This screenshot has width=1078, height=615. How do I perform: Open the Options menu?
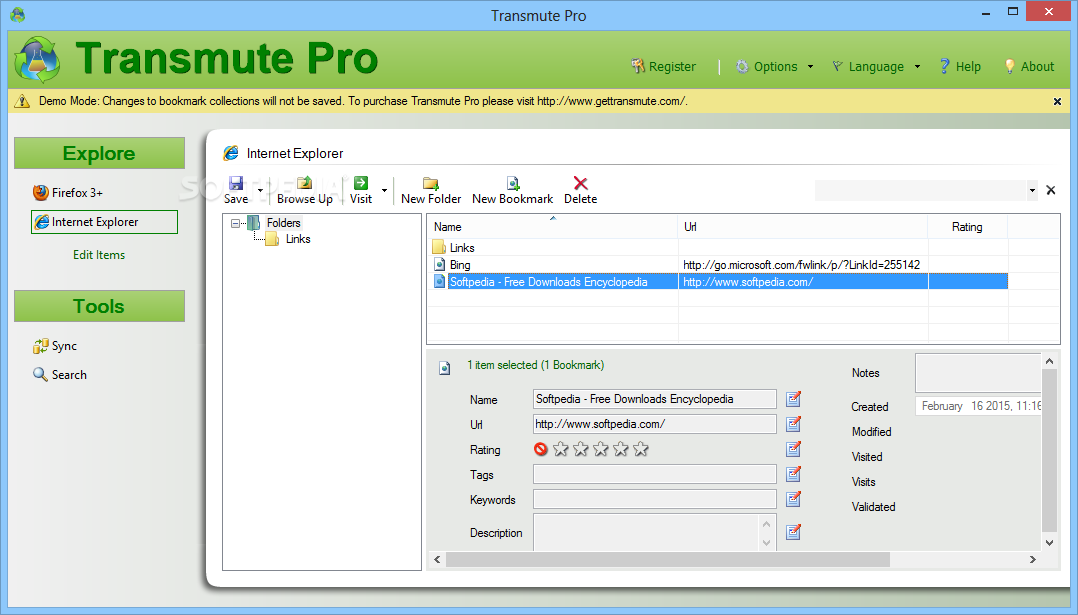point(767,67)
